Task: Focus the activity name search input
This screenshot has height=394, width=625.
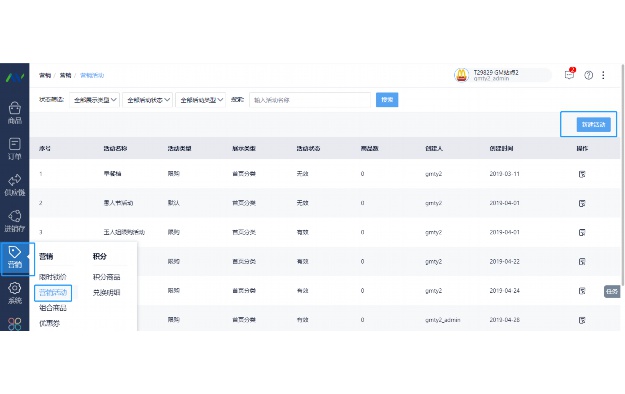Action: tap(310, 100)
